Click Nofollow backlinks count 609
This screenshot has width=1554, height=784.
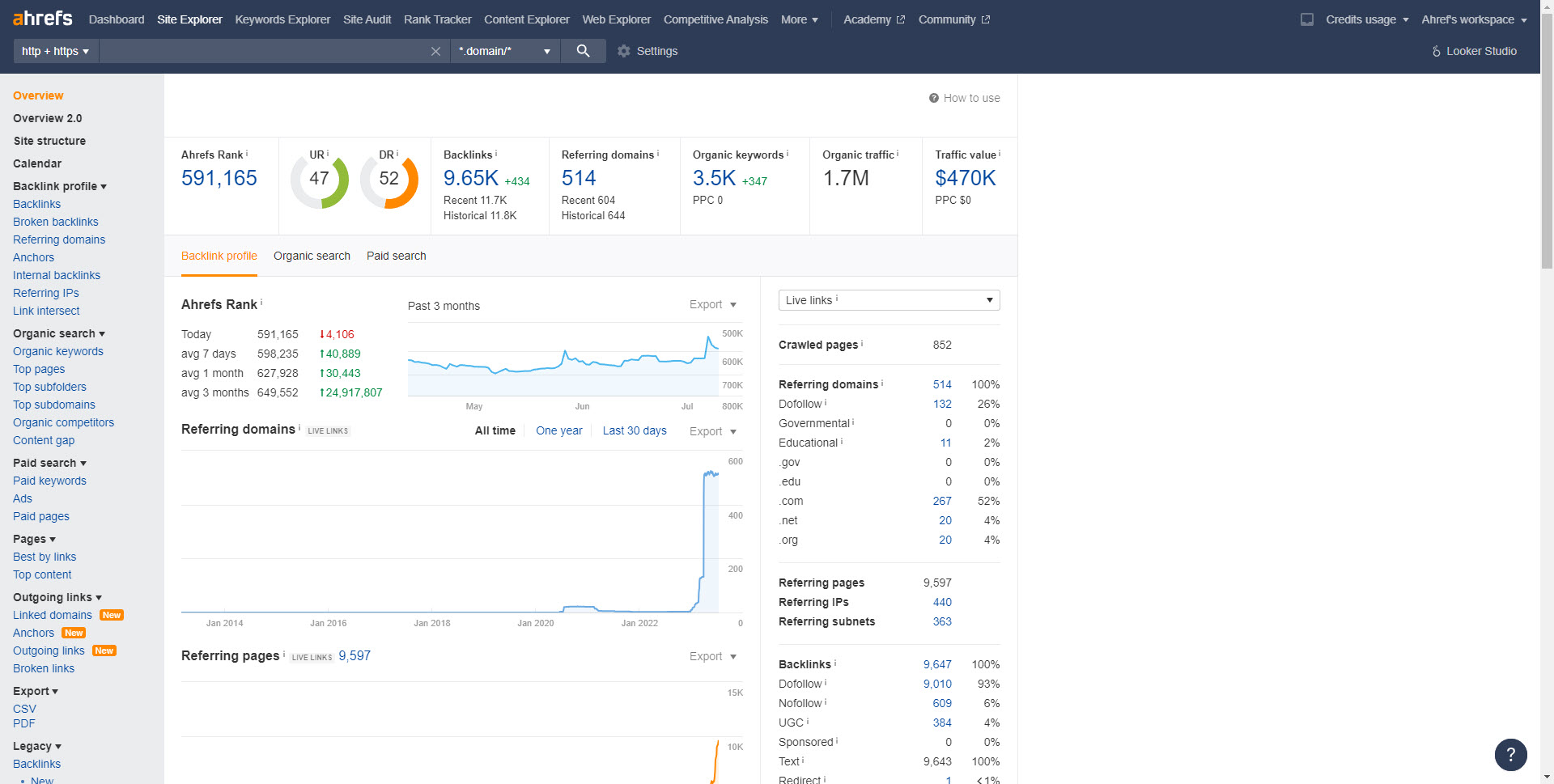click(x=942, y=703)
